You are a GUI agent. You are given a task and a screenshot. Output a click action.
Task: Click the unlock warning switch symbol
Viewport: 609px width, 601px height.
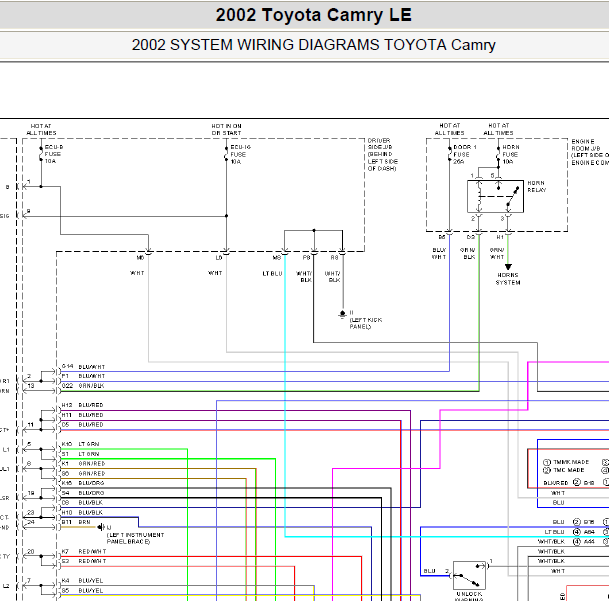point(469,575)
